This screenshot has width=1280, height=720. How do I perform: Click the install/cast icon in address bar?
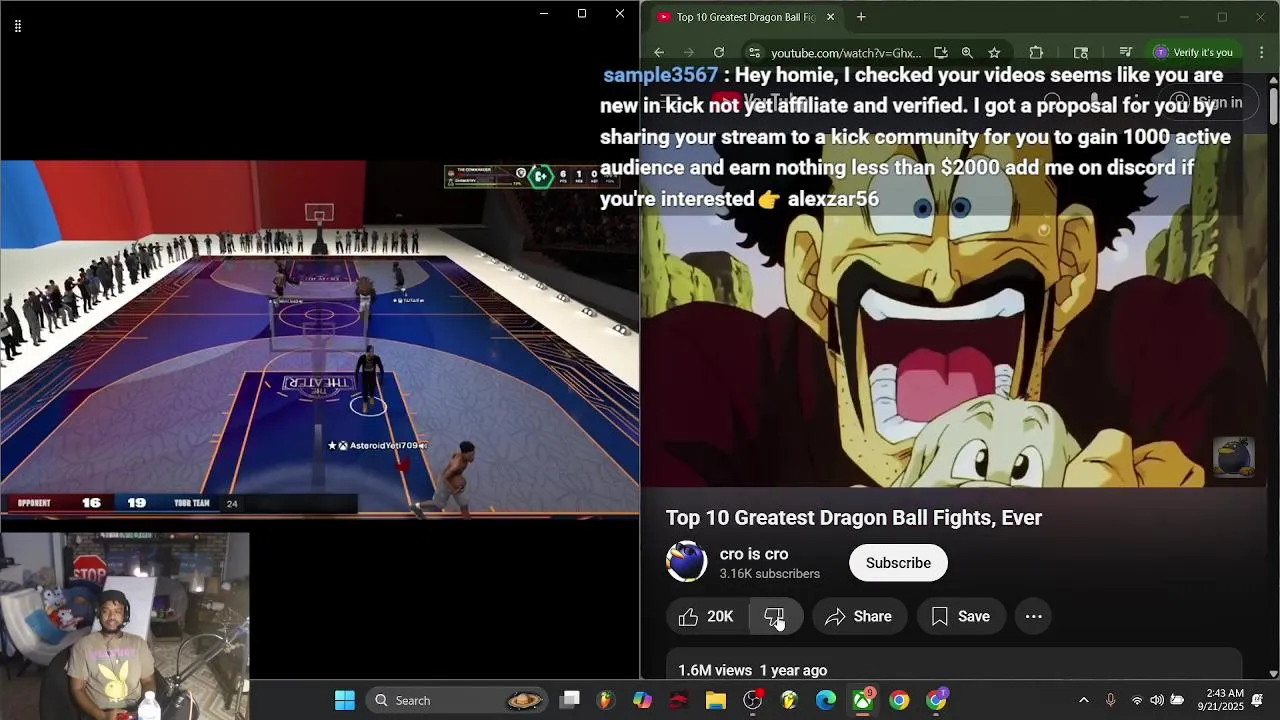click(941, 53)
